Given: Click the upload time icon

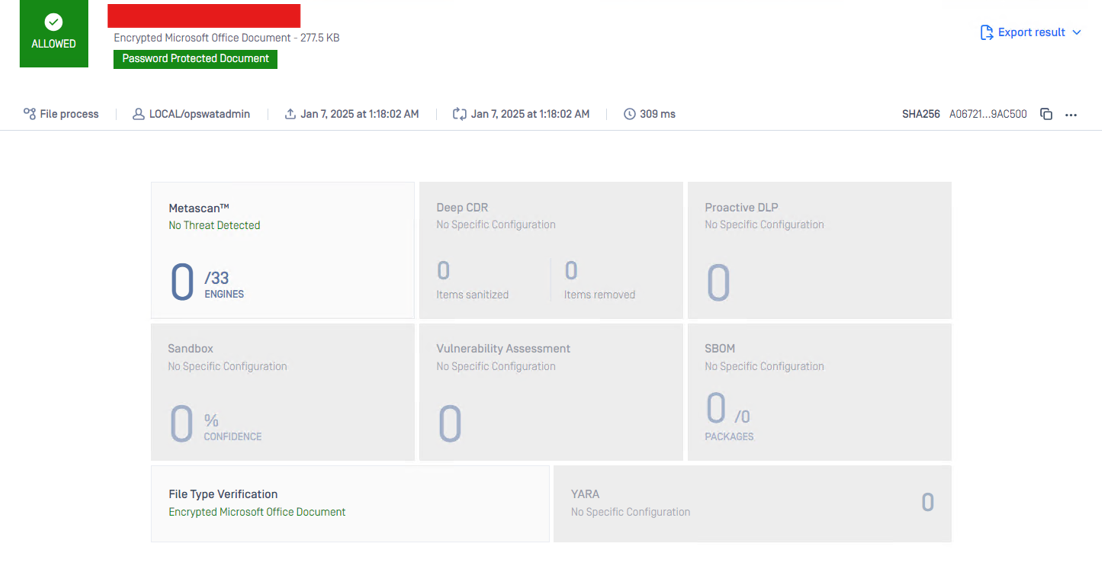Looking at the screenshot, I should click(x=290, y=114).
